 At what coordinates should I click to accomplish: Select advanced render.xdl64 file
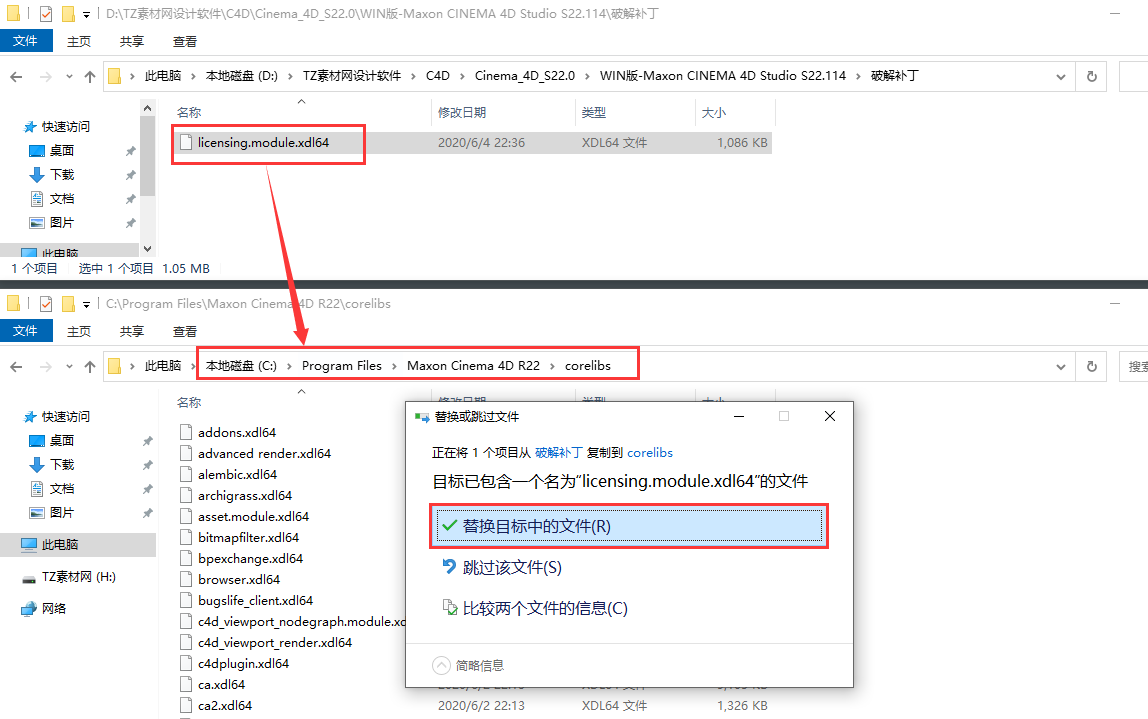264,454
